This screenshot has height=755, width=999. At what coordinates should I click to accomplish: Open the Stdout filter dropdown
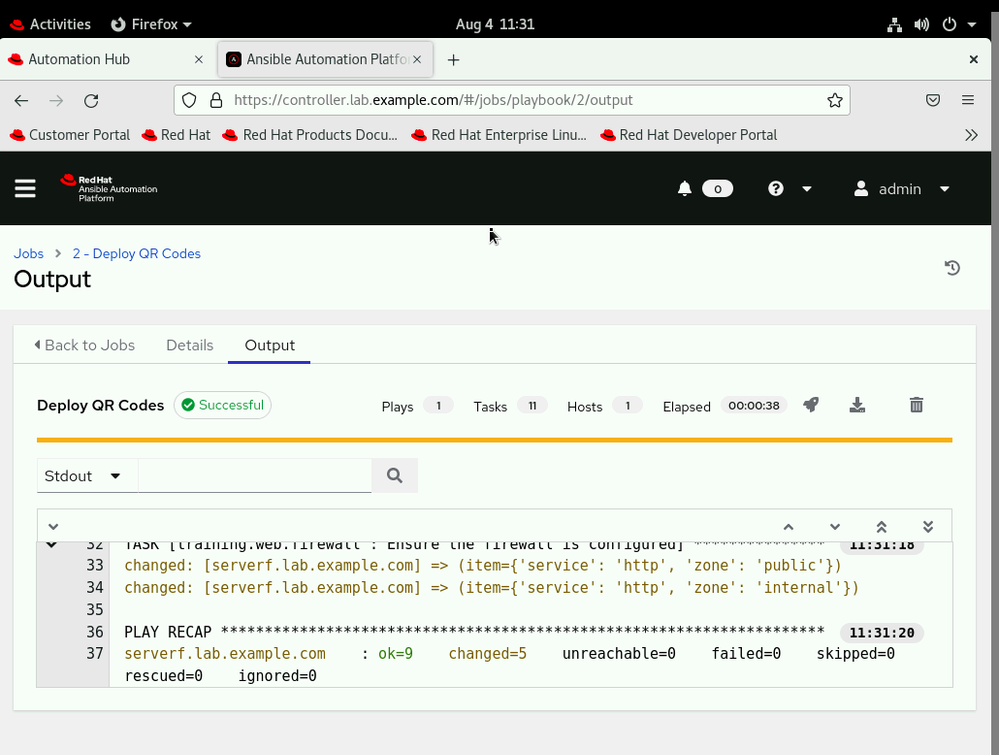(84, 476)
